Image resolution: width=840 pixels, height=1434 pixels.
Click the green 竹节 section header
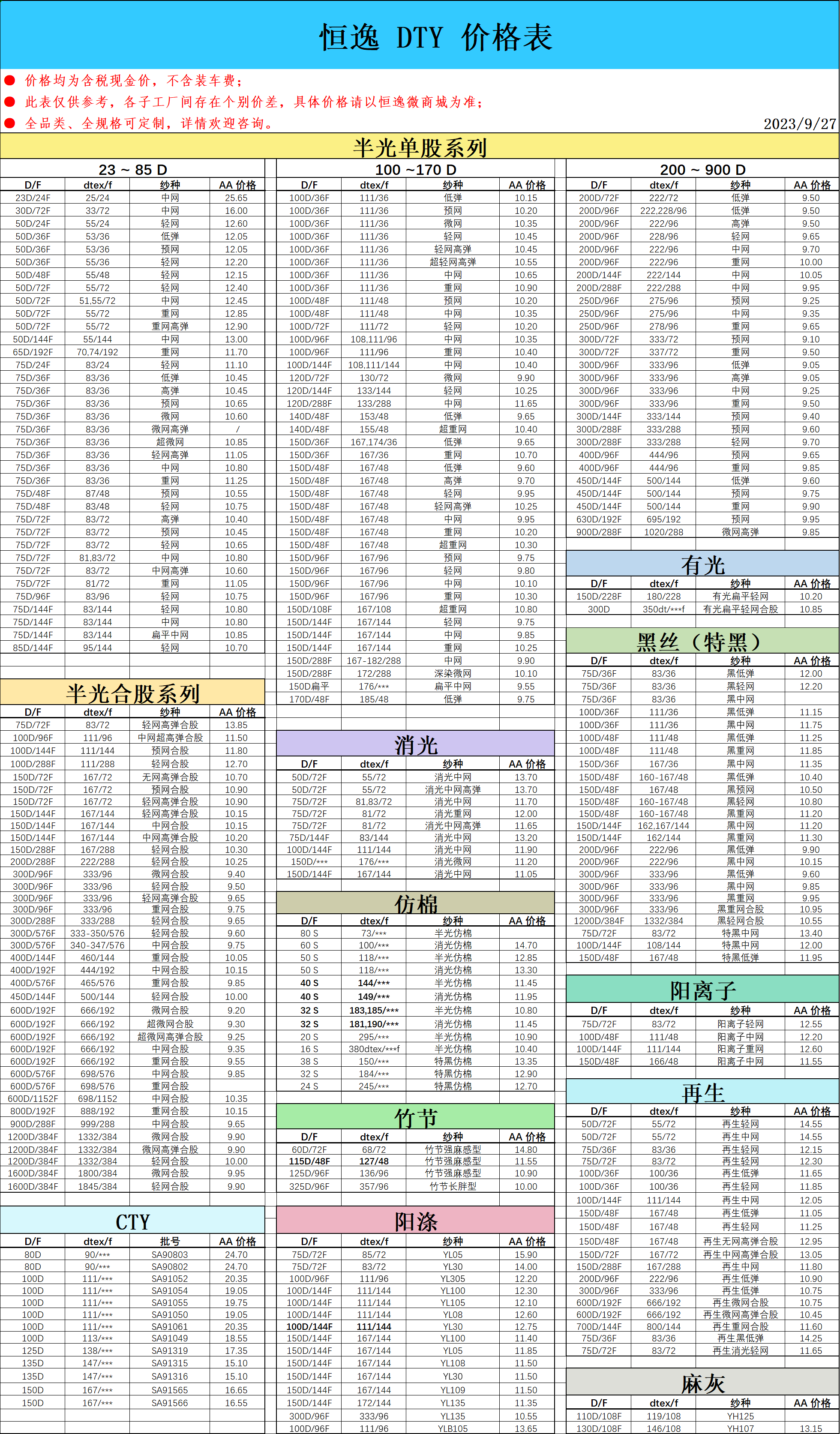(x=415, y=1118)
